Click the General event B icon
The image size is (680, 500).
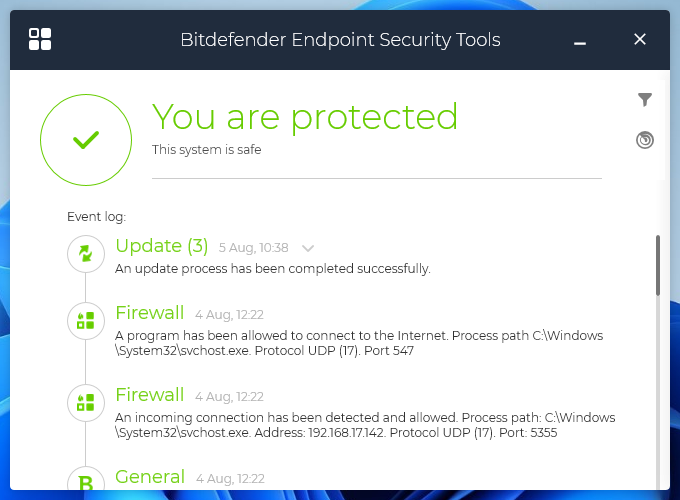click(86, 483)
